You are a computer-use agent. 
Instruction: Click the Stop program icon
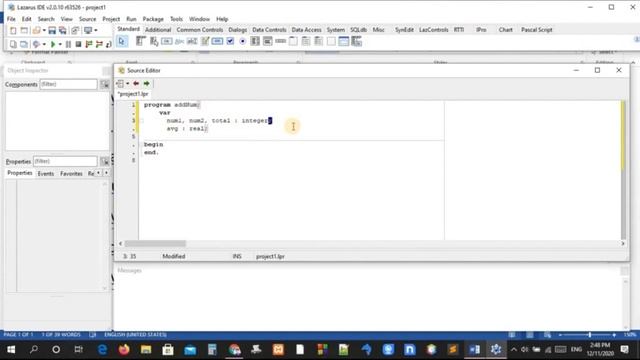click(x=78, y=44)
